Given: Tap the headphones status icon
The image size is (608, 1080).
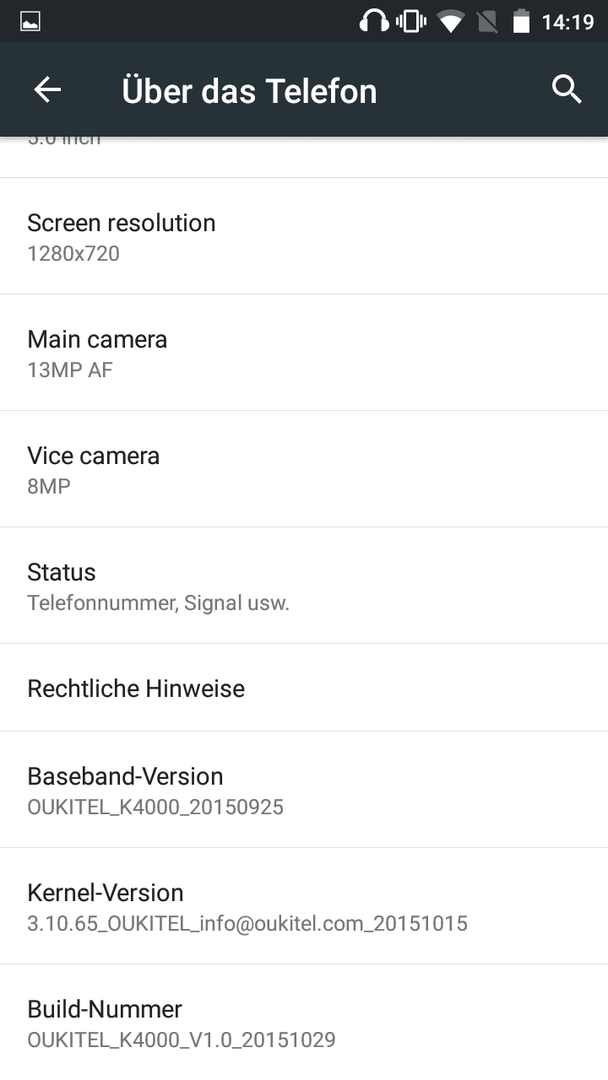Looking at the screenshot, I should [x=374, y=22].
